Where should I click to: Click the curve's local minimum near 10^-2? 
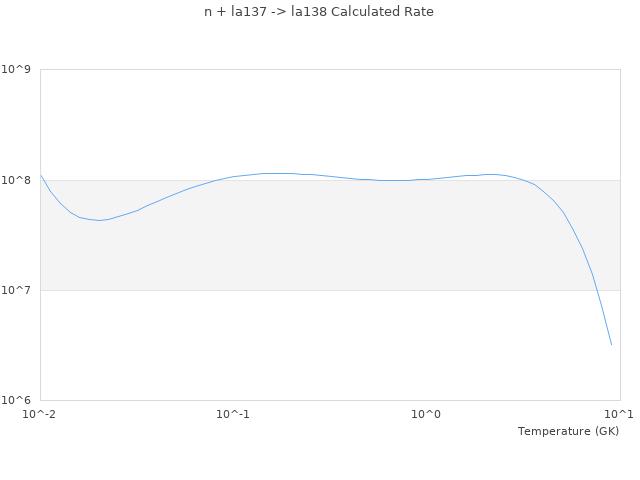[x=99, y=220]
